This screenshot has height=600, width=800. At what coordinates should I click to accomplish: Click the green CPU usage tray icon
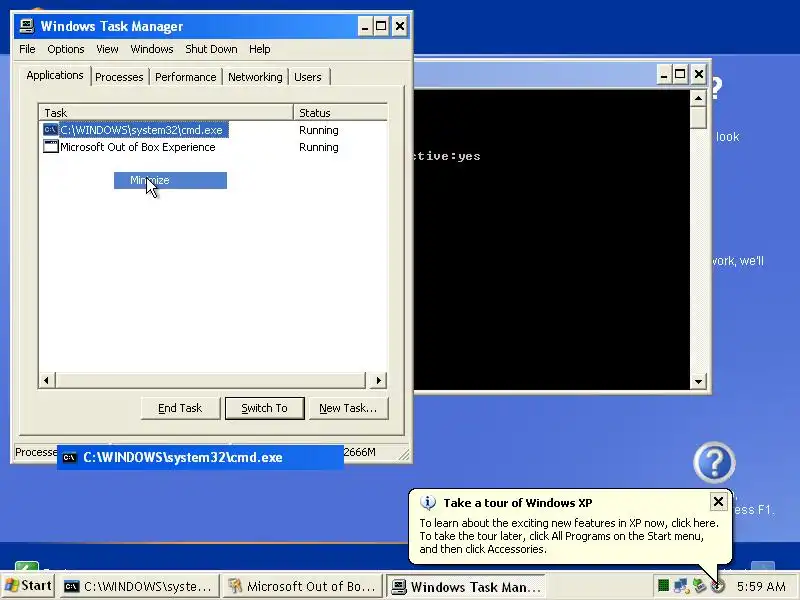pyautogui.click(x=663, y=586)
